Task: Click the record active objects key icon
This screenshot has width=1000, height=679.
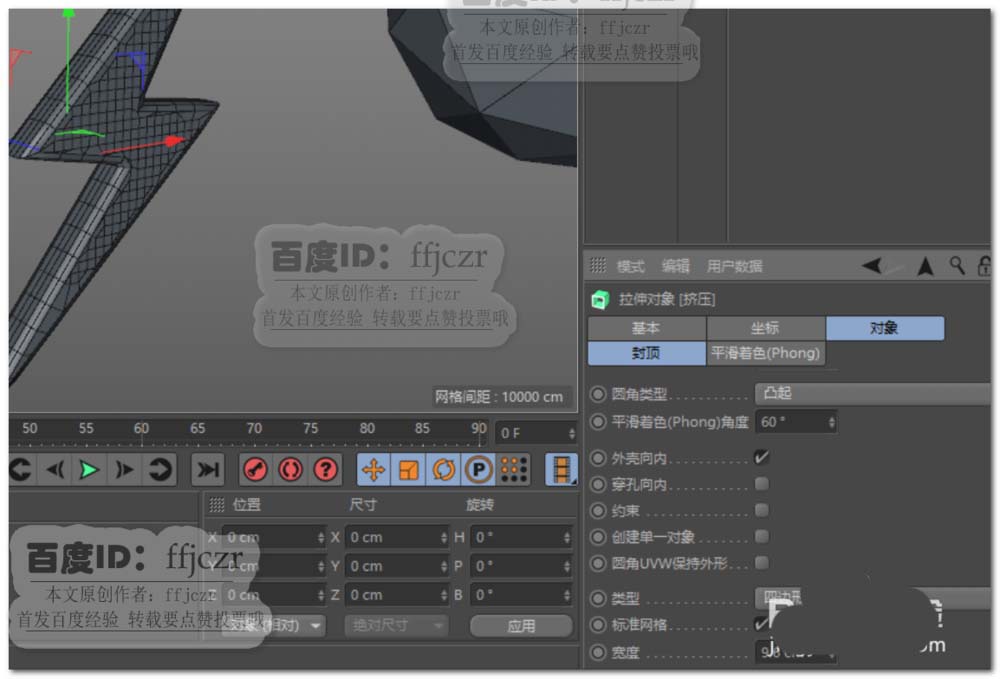Action: [x=255, y=469]
